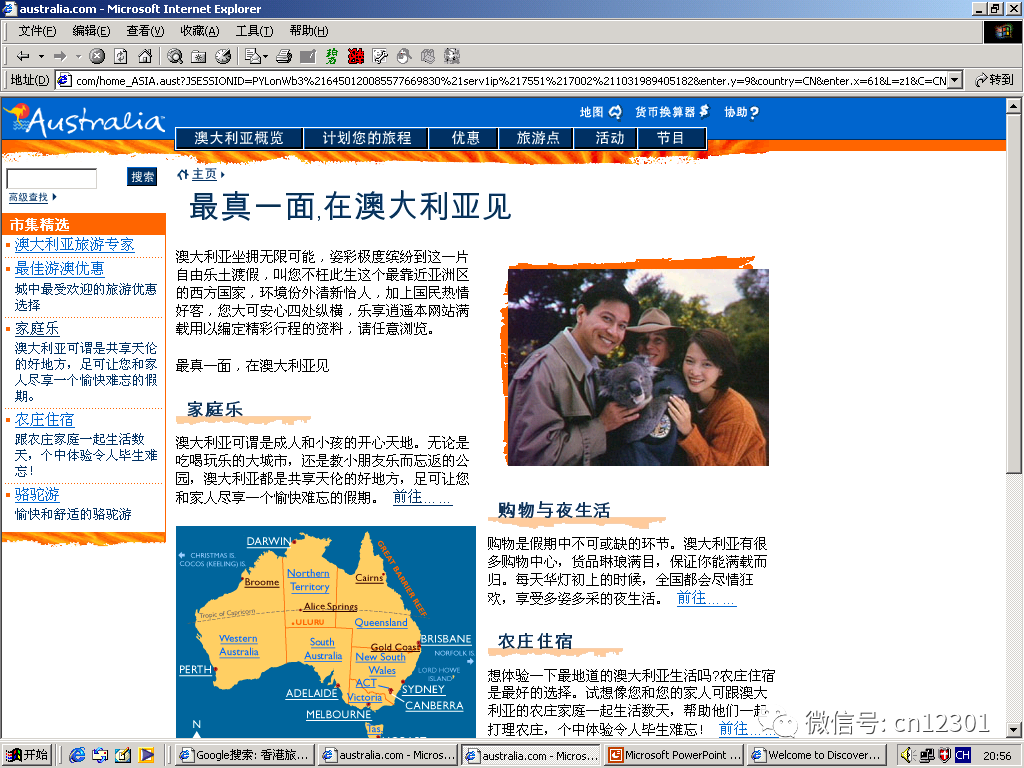Open the Back button history dropdown
The image size is (1024, 768).
pos(41,57)
